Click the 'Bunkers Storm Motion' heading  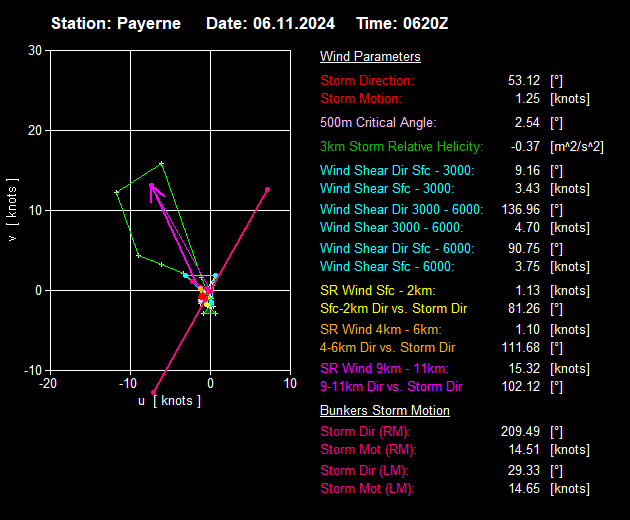click(385, 411)
